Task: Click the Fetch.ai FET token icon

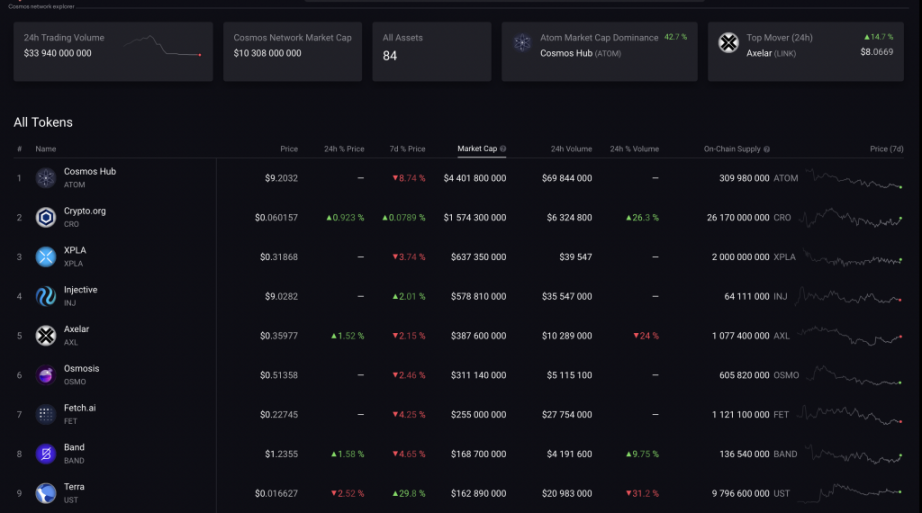Action: tap(46, 415)
